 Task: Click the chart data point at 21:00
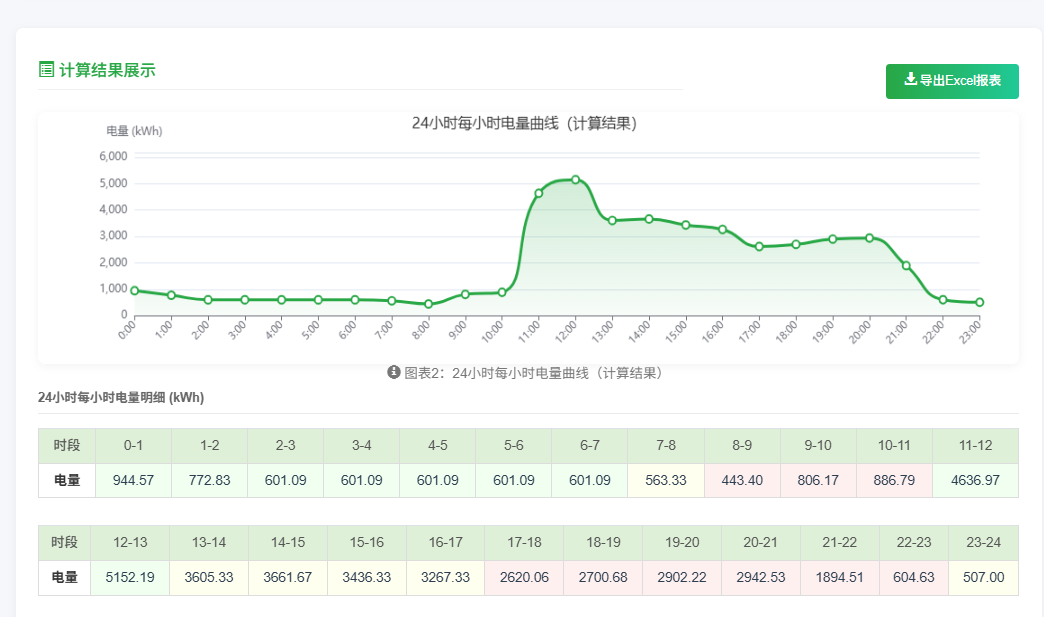tap(906, 266)
